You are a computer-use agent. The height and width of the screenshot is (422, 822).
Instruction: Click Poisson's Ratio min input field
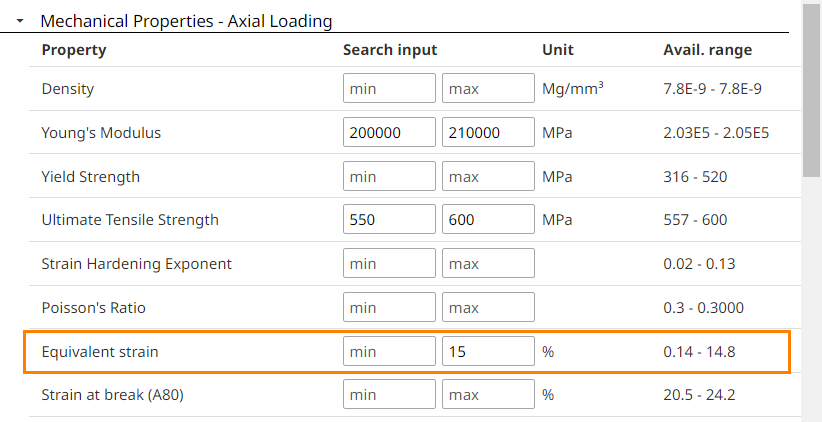(389, 308)
